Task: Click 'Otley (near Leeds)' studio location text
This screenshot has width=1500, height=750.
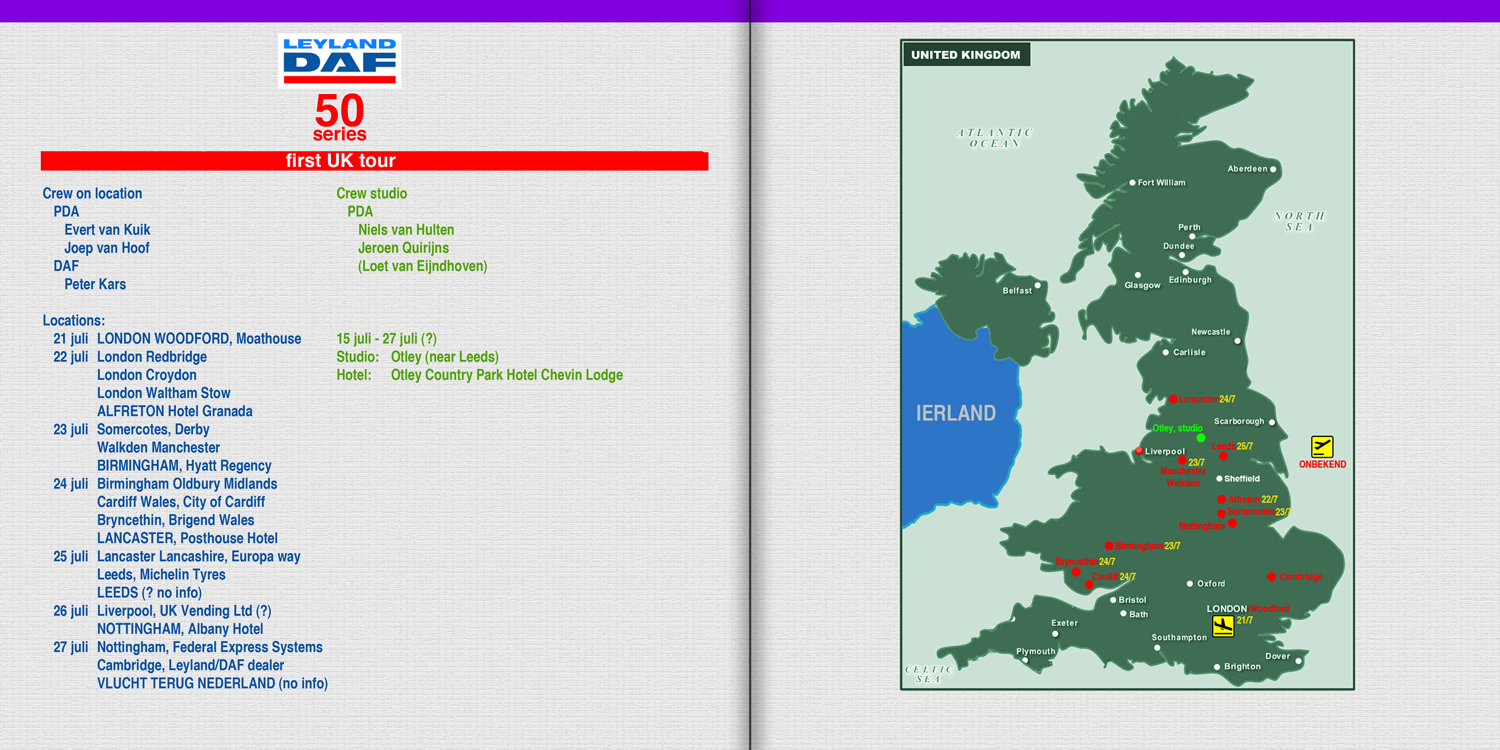Action: pyautogui.click(x=445, y=357)
